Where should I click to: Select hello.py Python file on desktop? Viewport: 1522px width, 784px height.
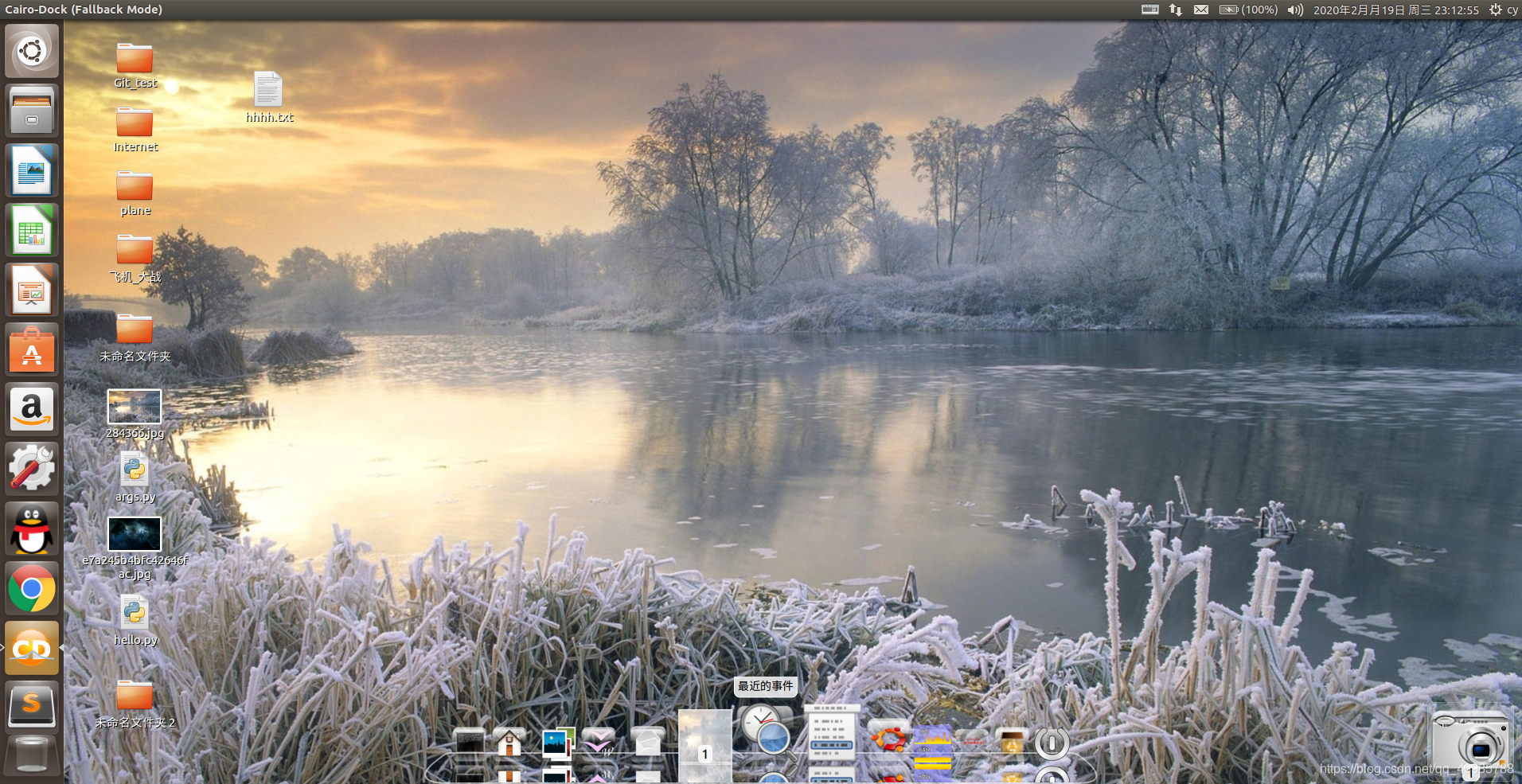coord(135,621)
